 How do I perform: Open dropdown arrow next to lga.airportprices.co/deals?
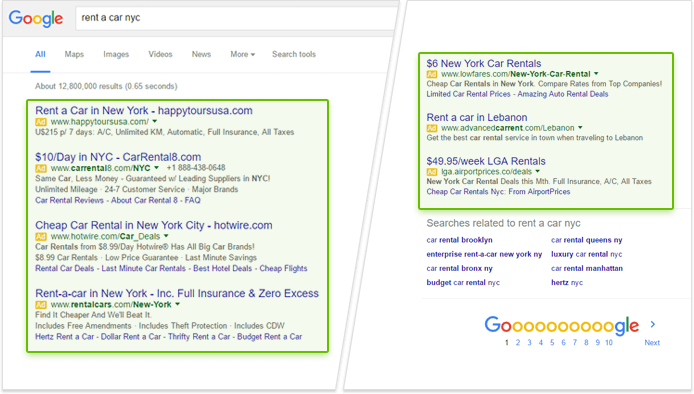click(538, 171)
